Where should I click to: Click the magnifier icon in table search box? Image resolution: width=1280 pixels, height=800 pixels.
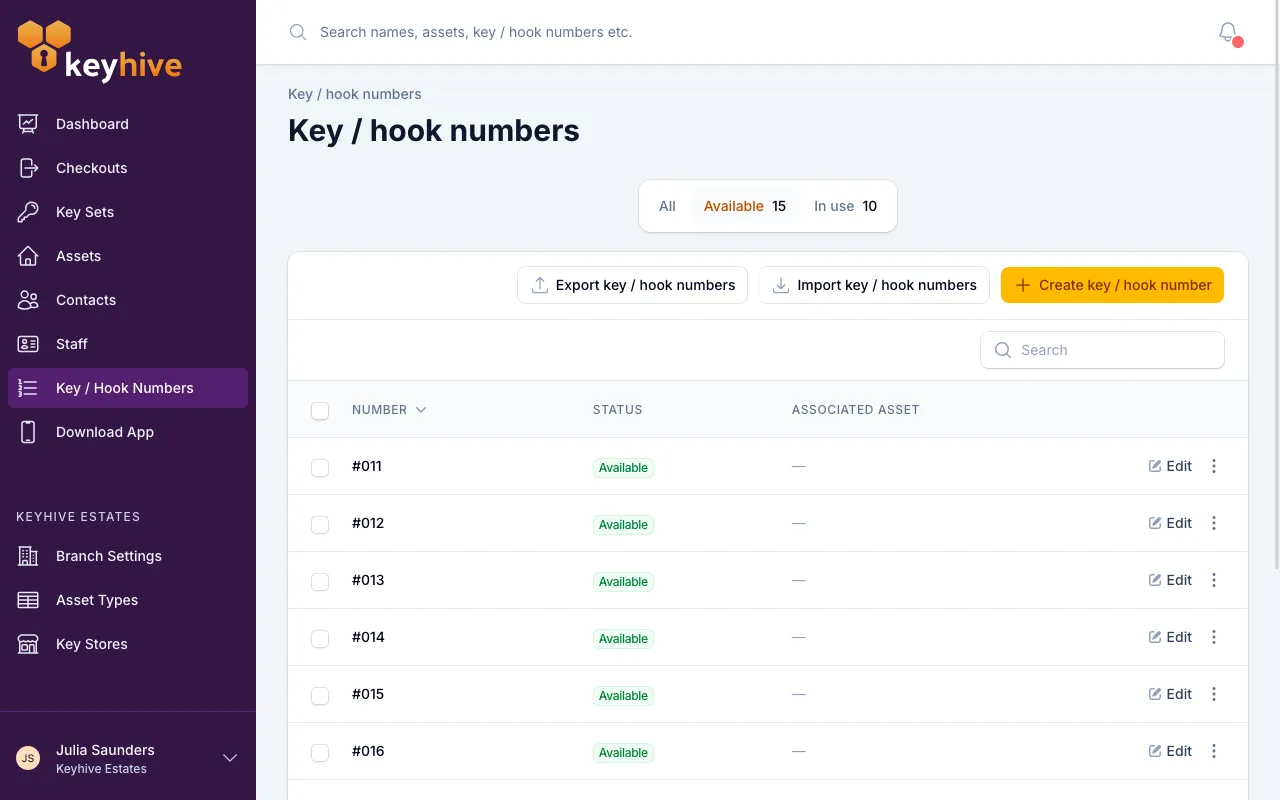click(1003, 350)
